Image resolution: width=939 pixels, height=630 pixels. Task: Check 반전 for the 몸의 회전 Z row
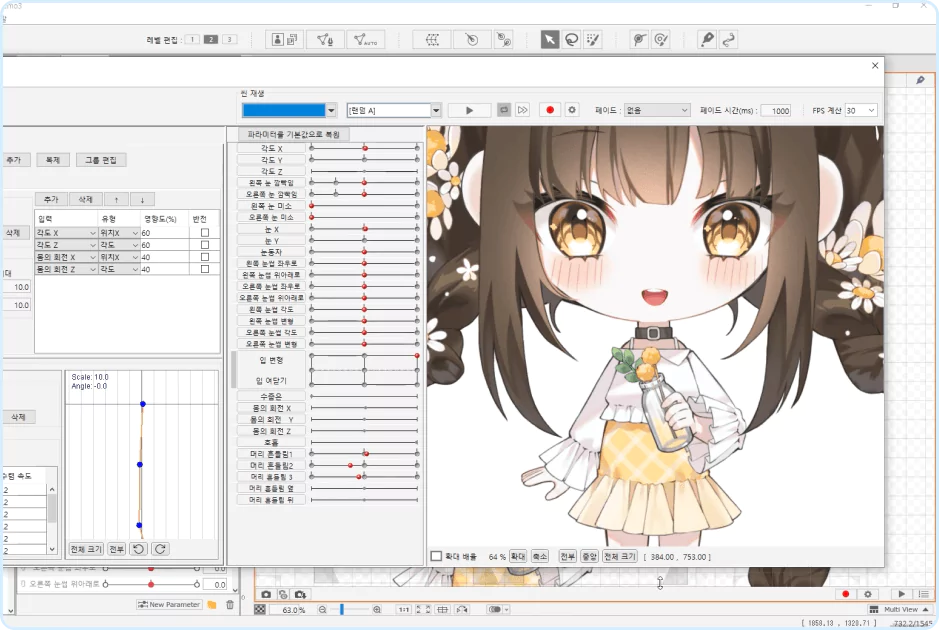205,269
